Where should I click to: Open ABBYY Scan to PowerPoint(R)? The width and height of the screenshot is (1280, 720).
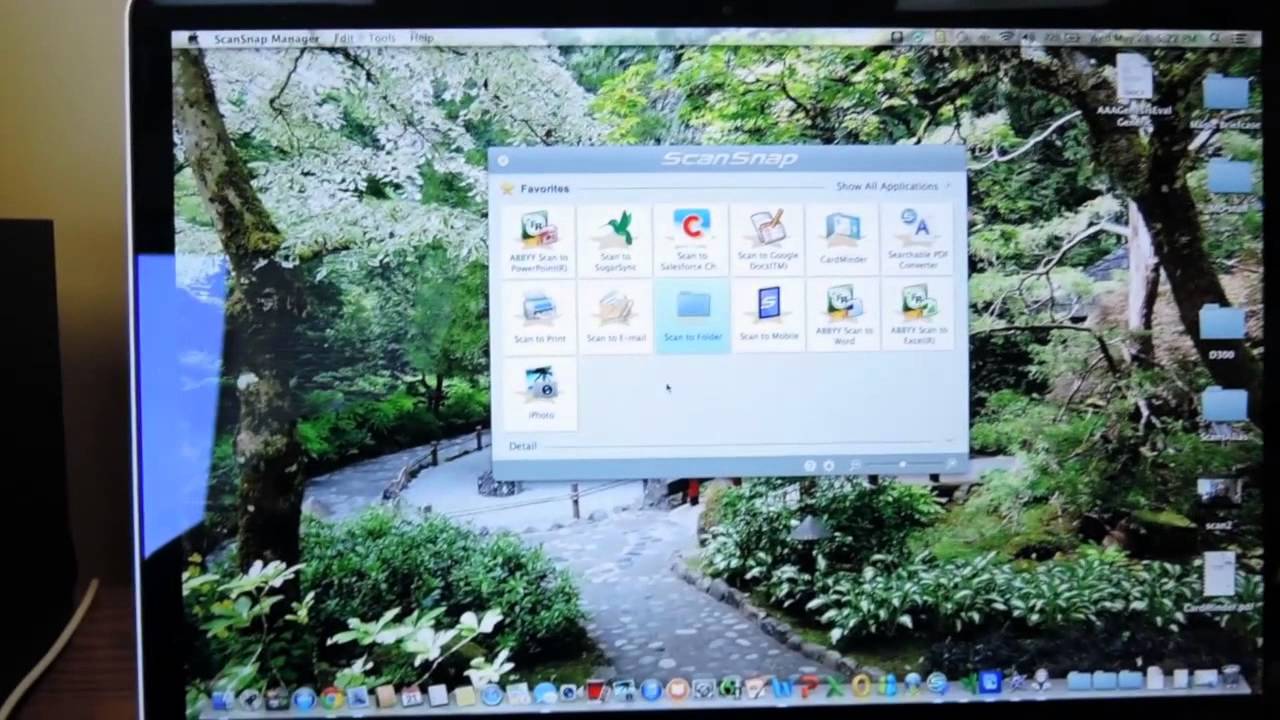point(539,240)
